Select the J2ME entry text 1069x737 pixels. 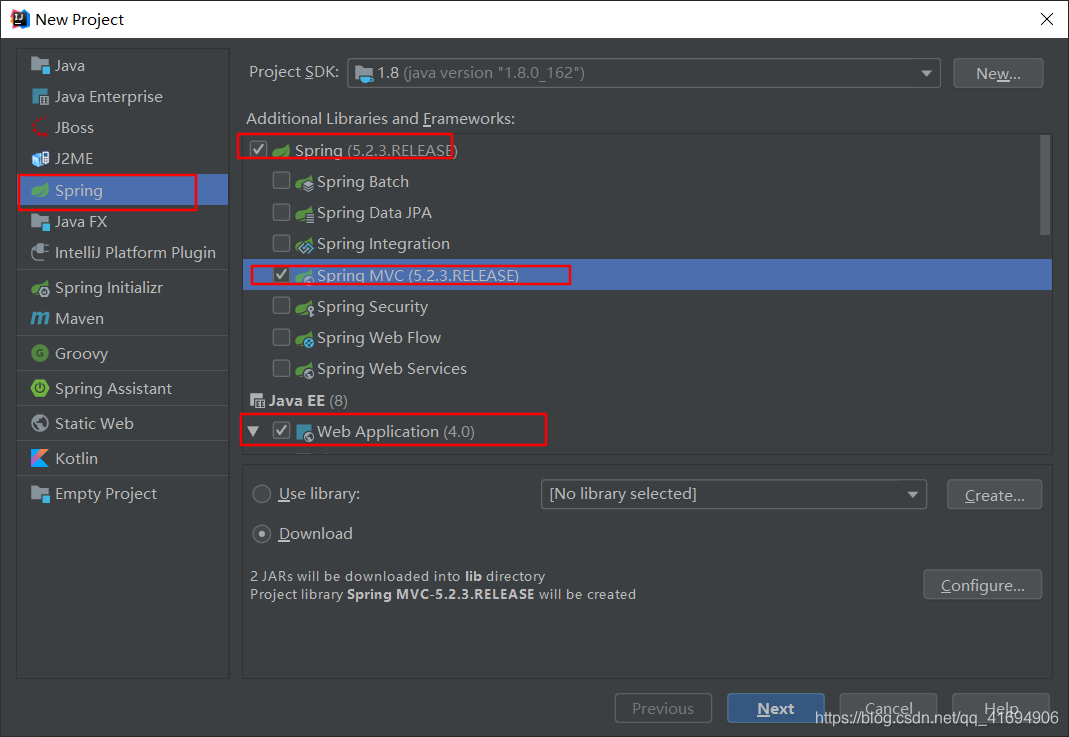click(x=74, y=159)
